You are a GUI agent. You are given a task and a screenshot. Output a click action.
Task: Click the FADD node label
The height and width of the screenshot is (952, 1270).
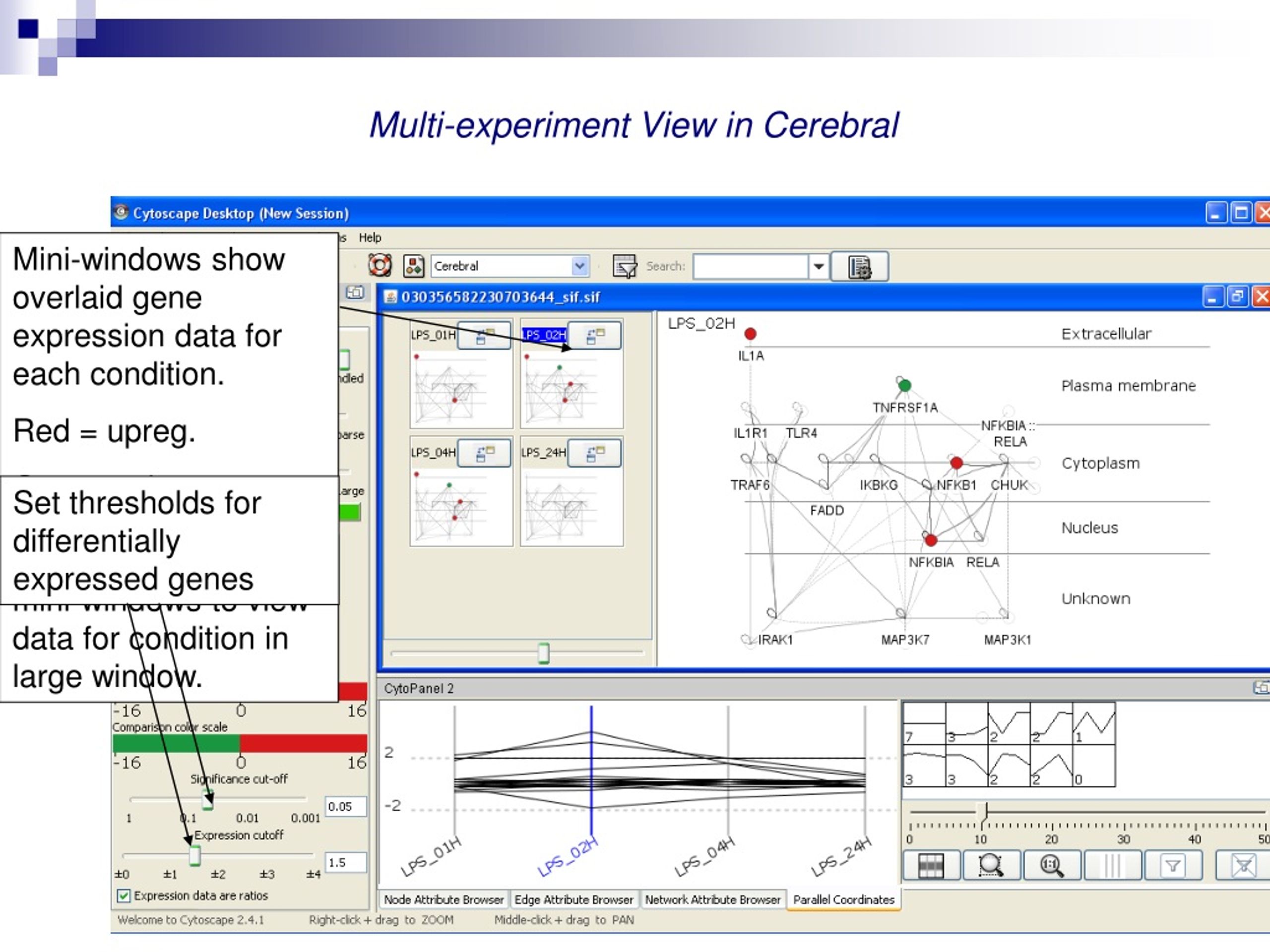click(827, 510)
